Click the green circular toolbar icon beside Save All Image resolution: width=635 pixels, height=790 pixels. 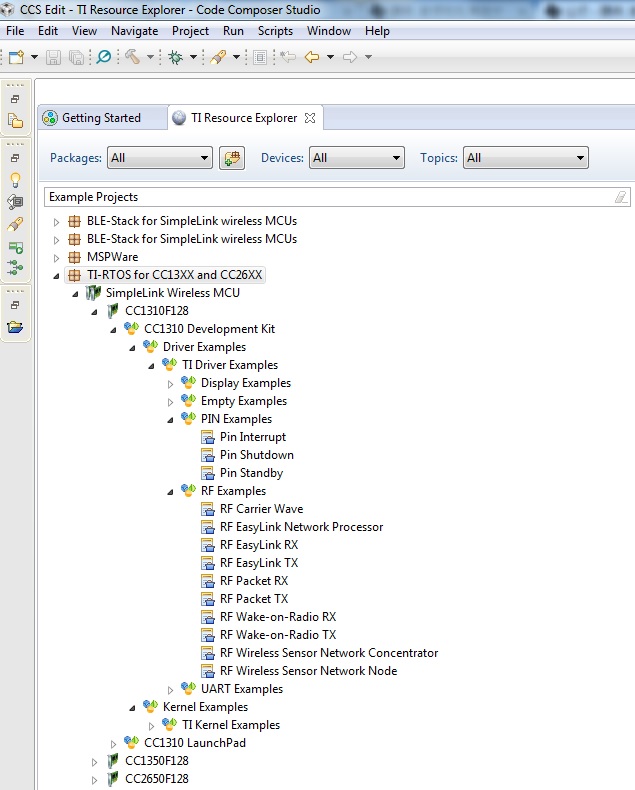click(104, 56)
